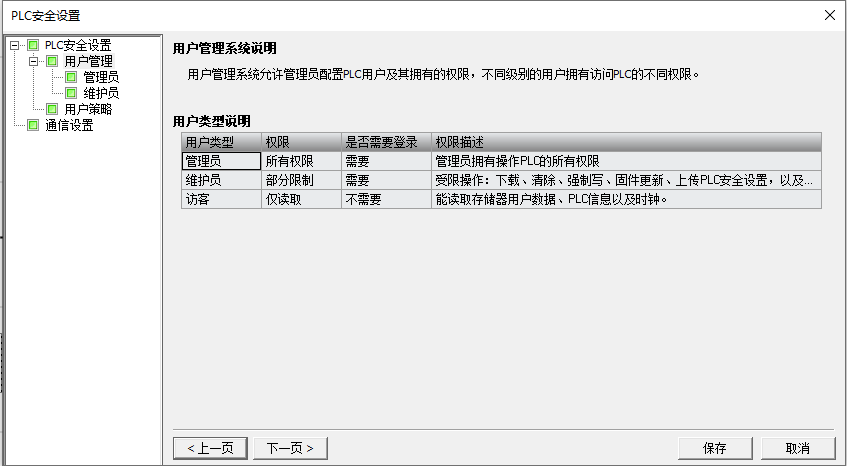Go to previous page with 上一页
The image size is (847, 466).
coord(210,448)
